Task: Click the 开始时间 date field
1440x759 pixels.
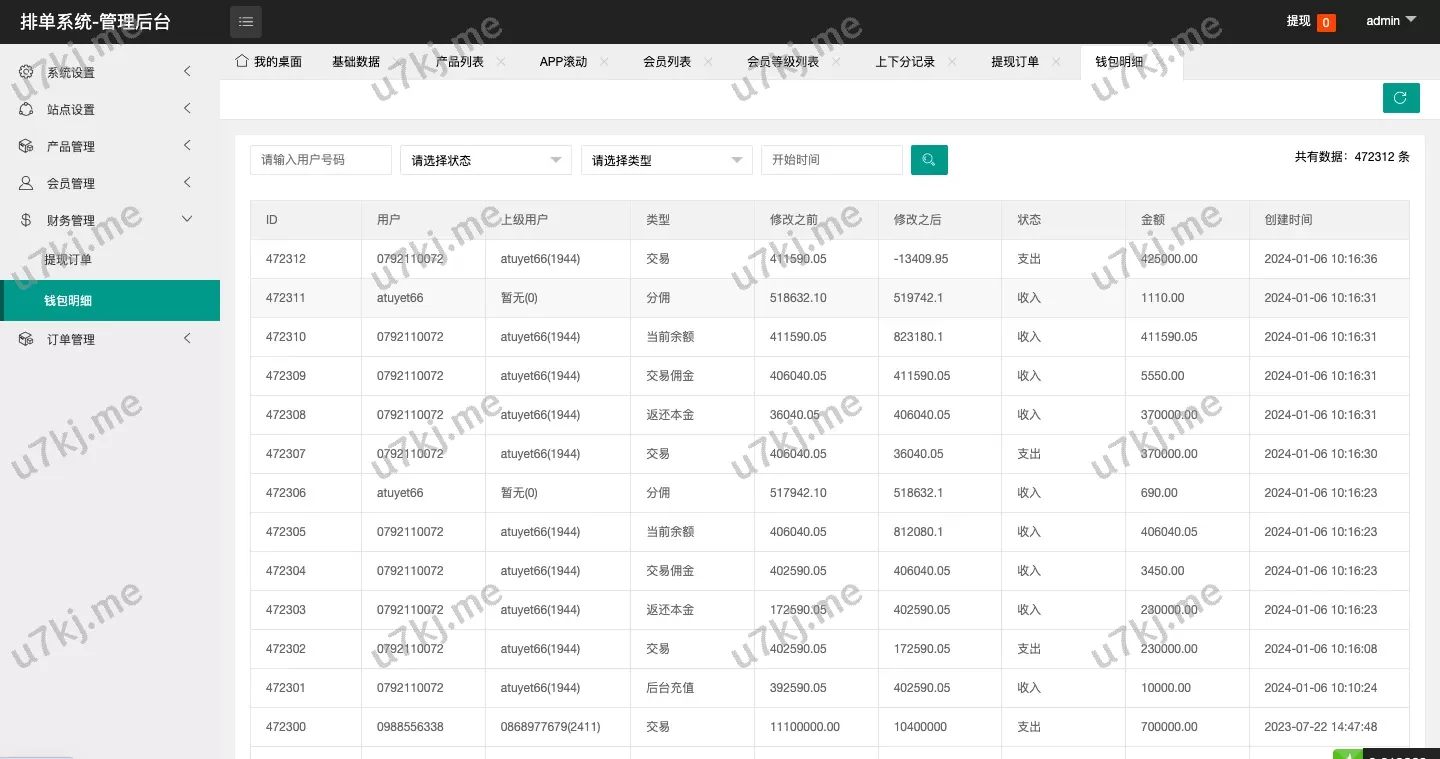Action: (831, 160)
